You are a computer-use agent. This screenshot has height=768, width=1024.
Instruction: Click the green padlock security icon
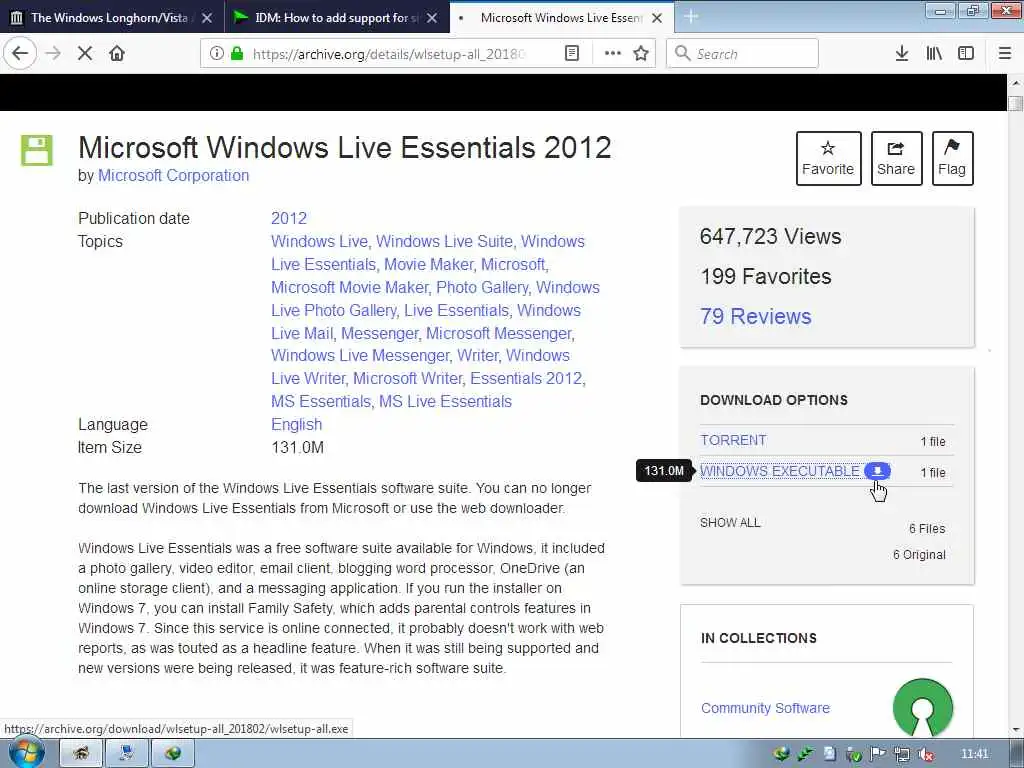pyautogui.click(x=236, y=54)
